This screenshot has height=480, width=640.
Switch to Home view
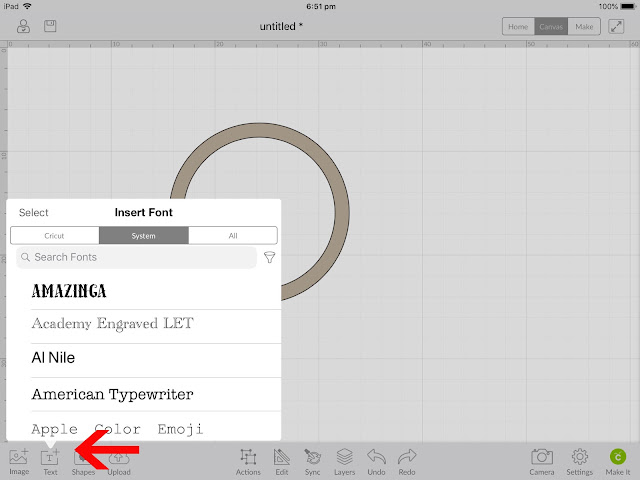tap(518, 27)
